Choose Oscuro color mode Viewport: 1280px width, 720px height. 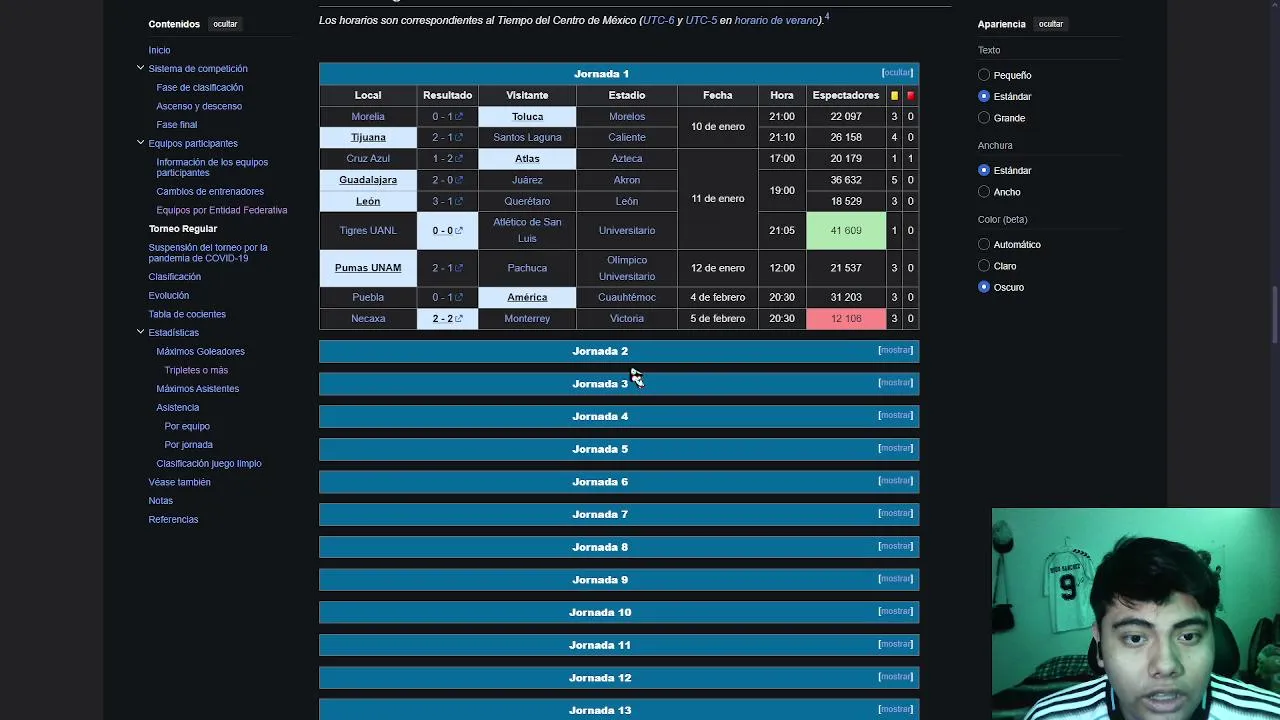click(984, 287)
